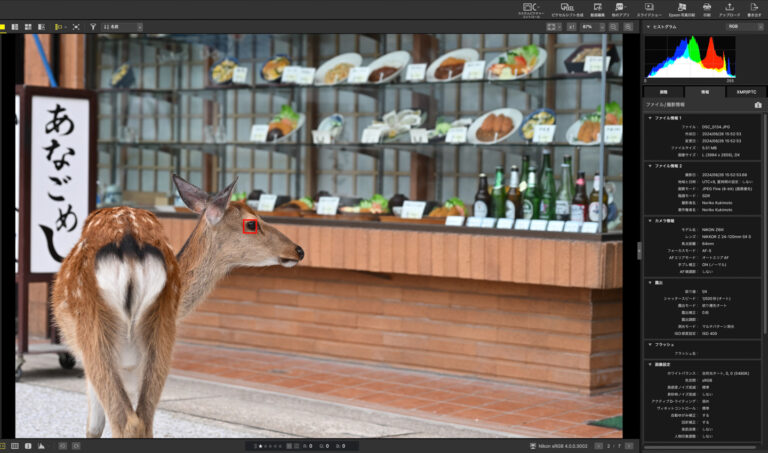Switch to the XMP/IPTC tab
Viewport: 768px width, 453px height.
pos(745,91)
